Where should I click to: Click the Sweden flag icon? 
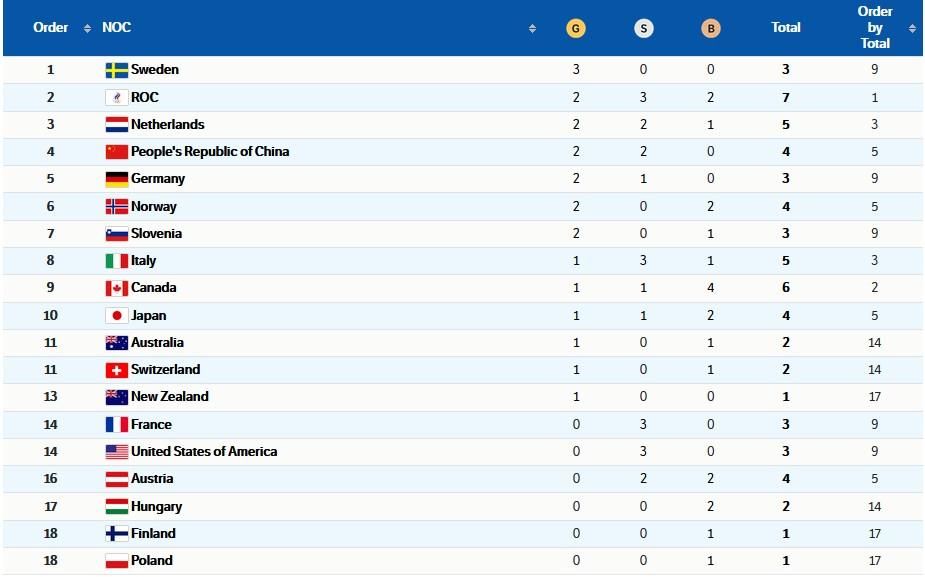click(x=116, y=70)
